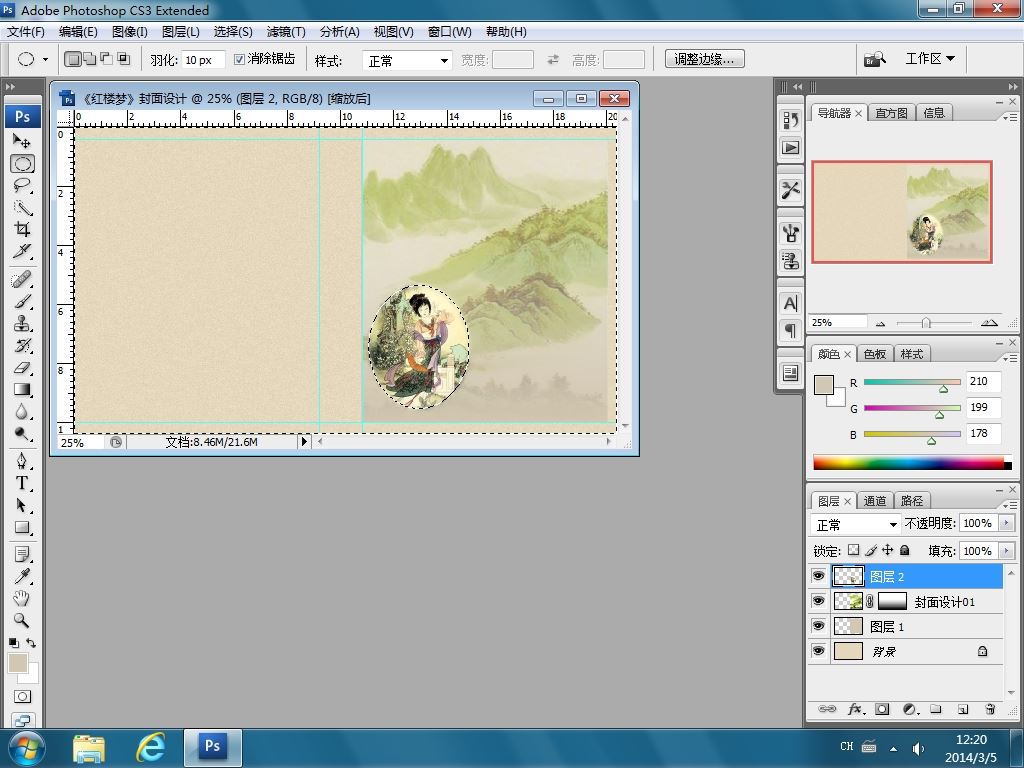Toggle lock all padlock icon

coord(904,550)
